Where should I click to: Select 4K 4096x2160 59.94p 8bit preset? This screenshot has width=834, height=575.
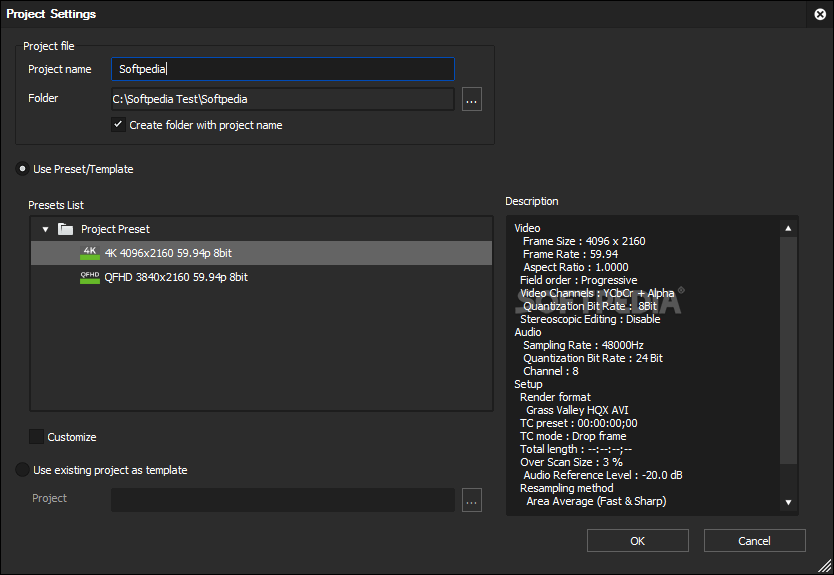click(261, 253)
